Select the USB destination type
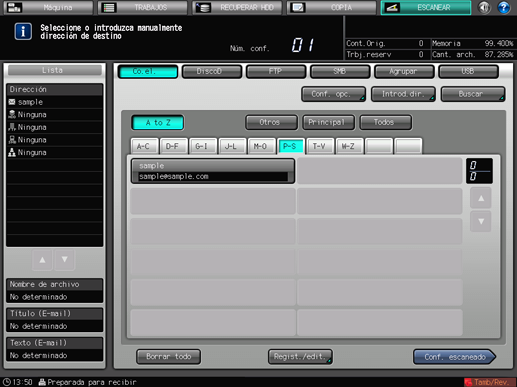 tap(468, 71)
